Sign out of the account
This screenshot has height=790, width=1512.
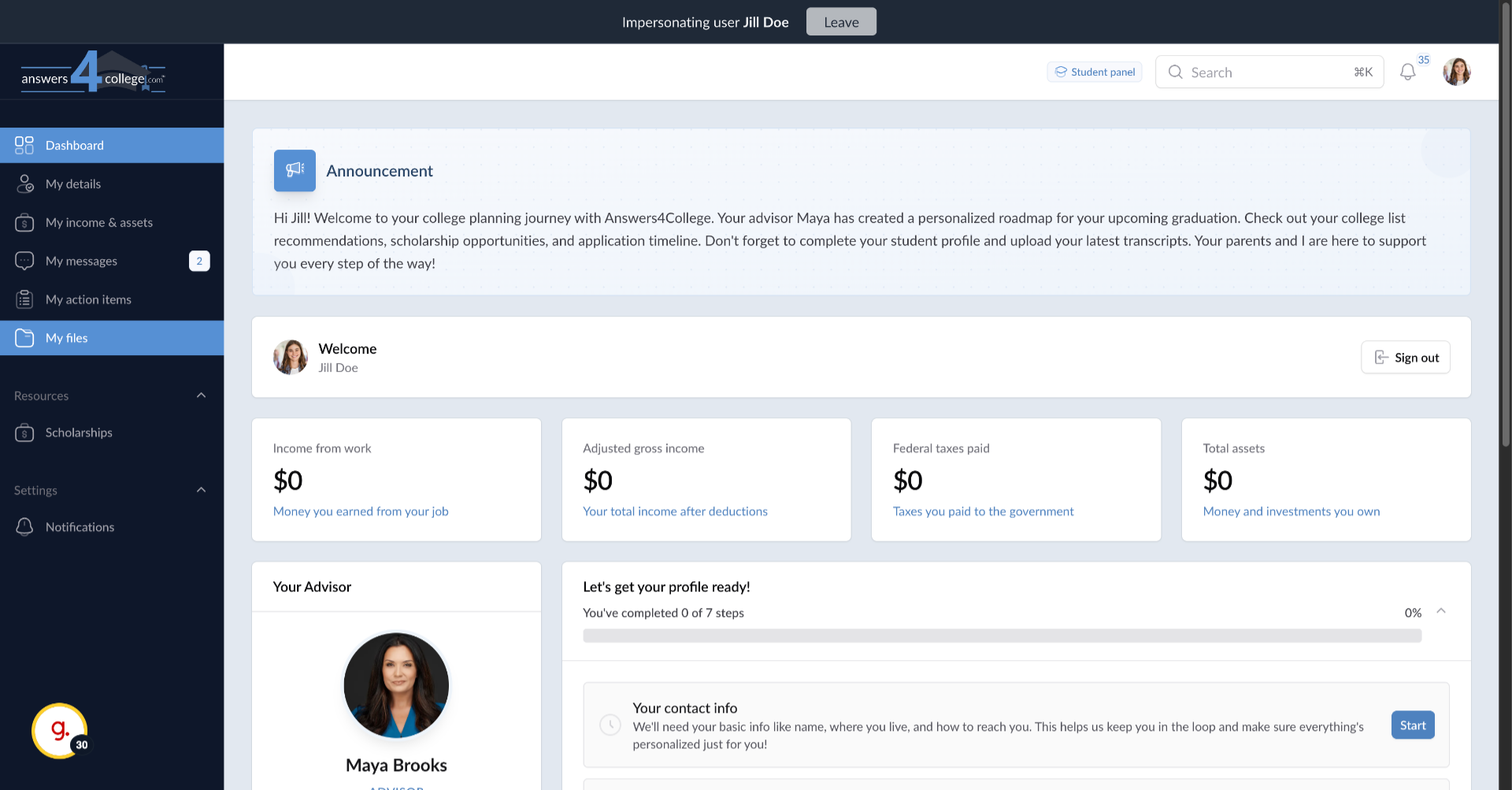(x=1406, y=358)
